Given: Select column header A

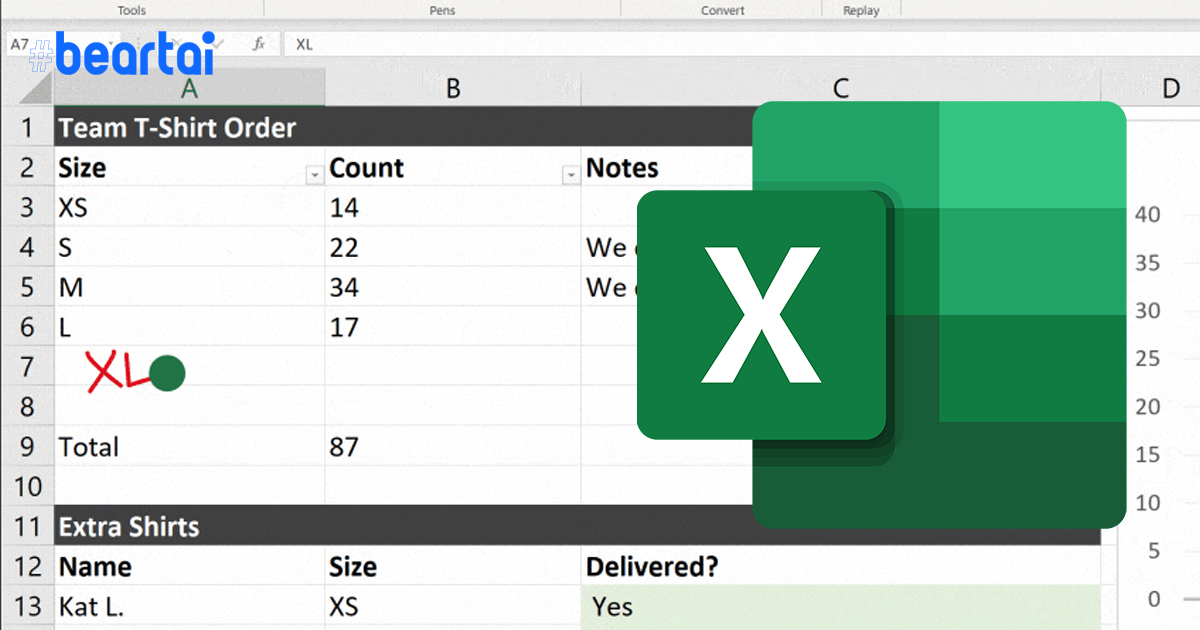Looking at the screenshot, I should pyautogui.click(x=189, y=88).
